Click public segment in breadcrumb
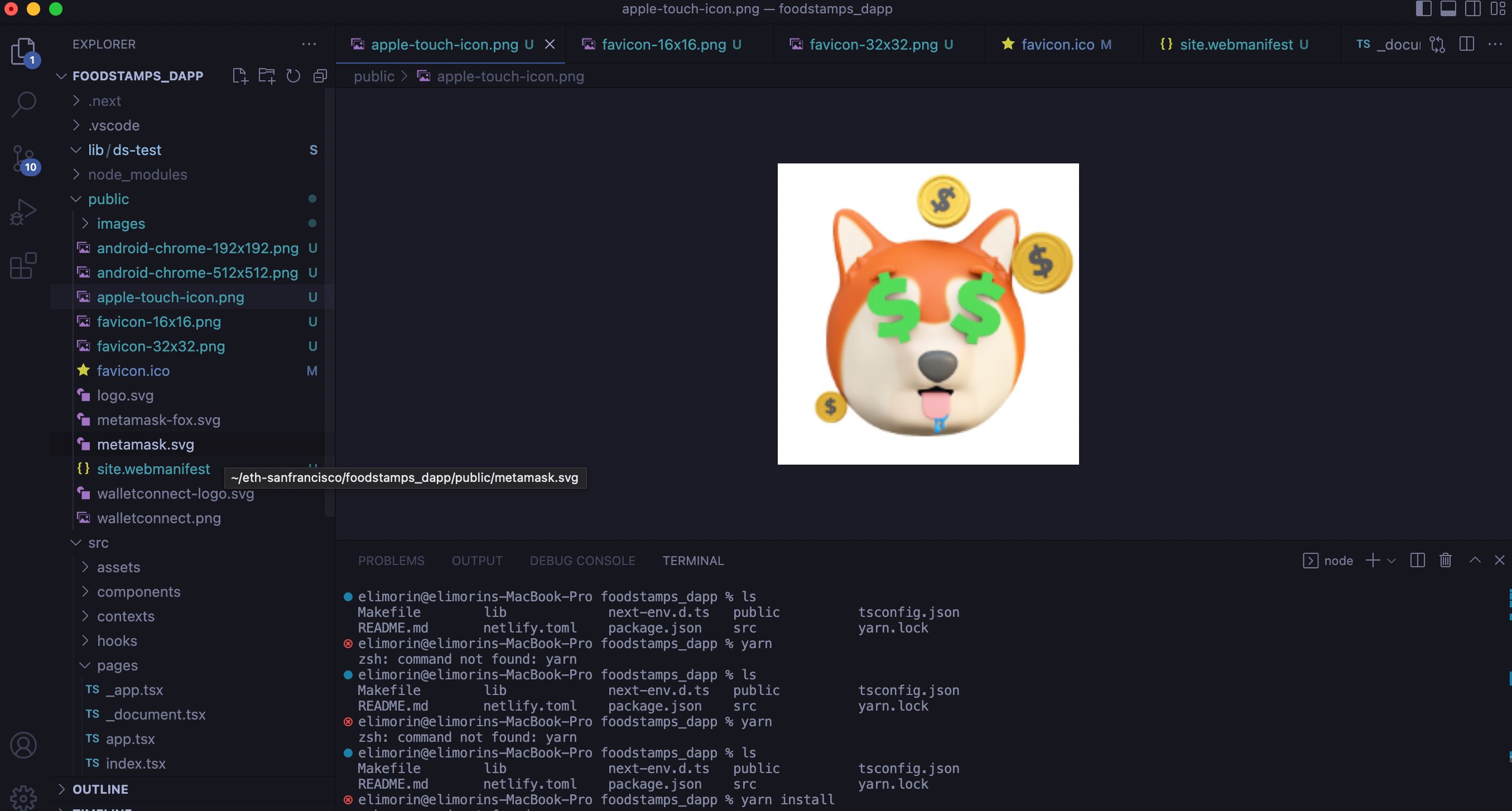Image resolution: width=1512 pixels, height=811 pixels. [374, 76]
